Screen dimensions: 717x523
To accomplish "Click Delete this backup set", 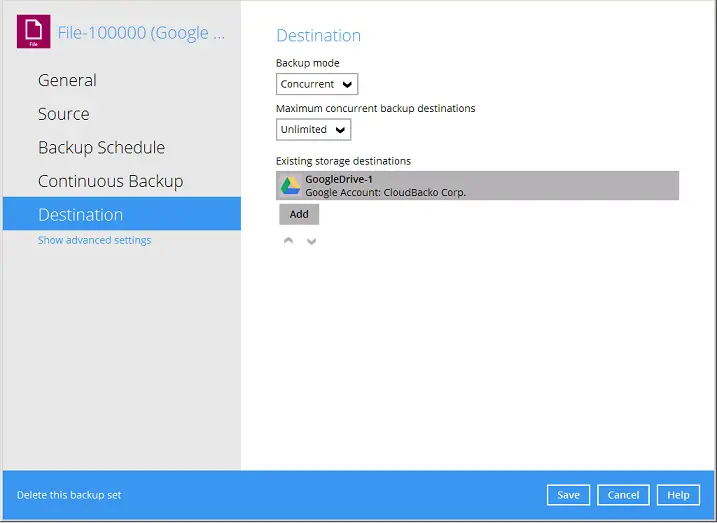I will pos(69,495).
